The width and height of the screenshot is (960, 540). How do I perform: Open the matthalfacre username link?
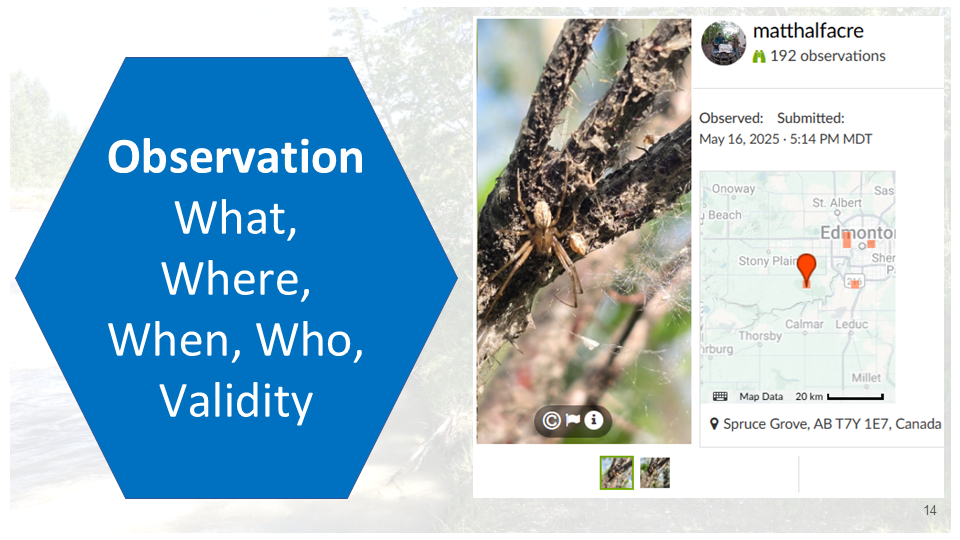808,31
